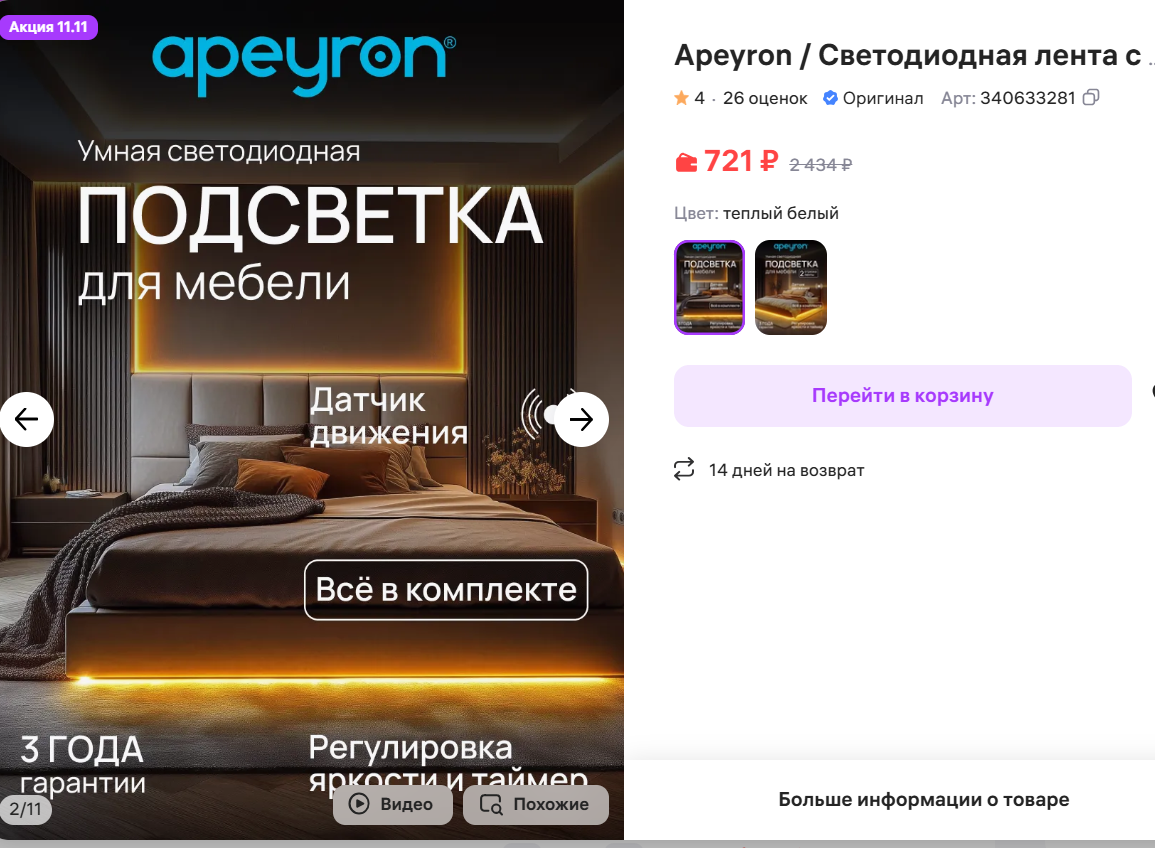This screenshot has width=1155, height=848.
Task: Play the product Видео
Action: [393, 804]
